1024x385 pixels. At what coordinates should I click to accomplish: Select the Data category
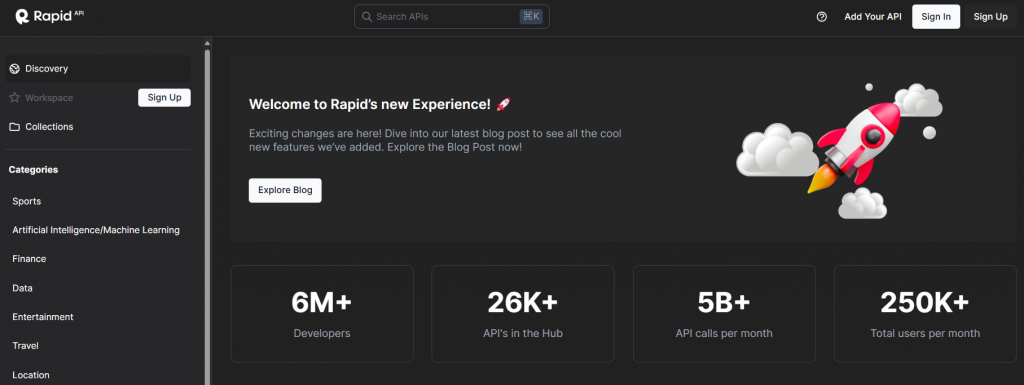coord(22,288)
